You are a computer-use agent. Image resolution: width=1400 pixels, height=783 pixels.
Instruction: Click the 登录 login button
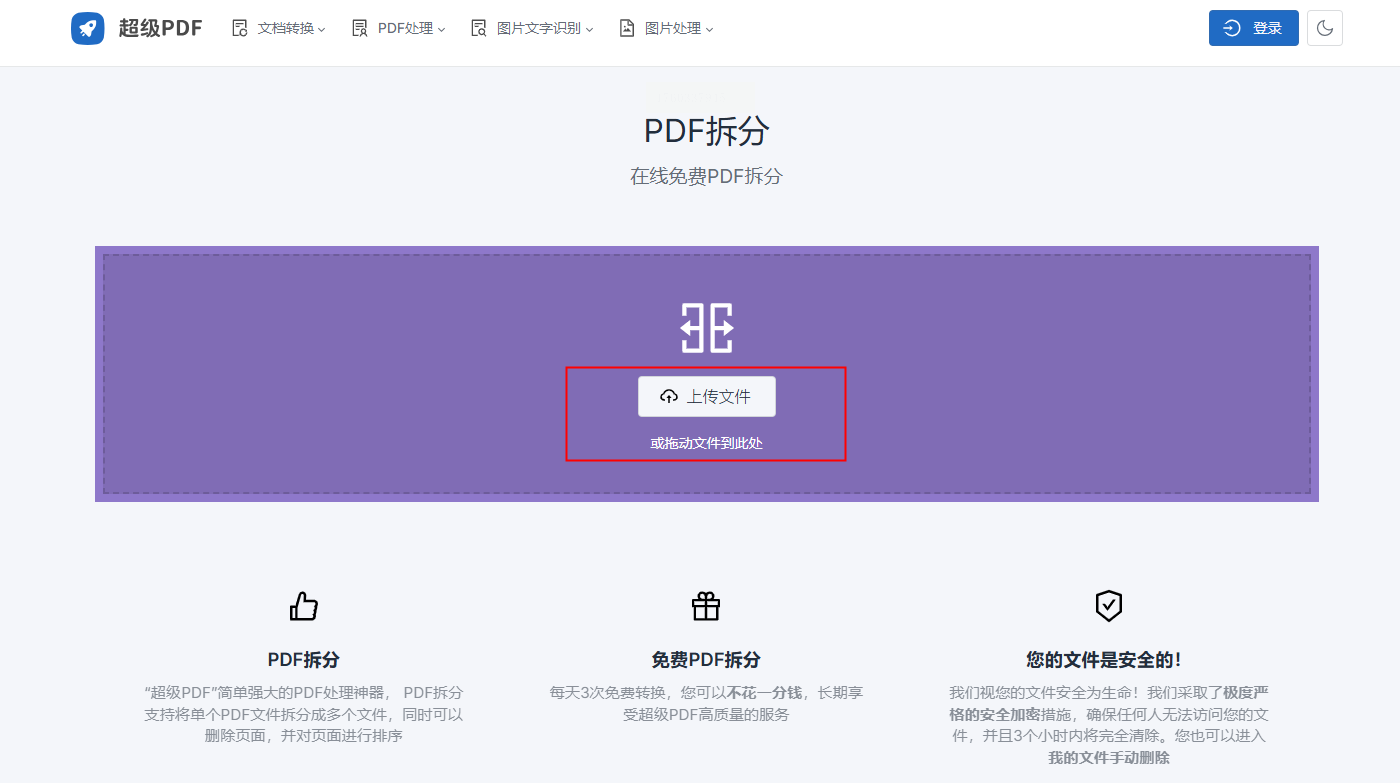1254,28
